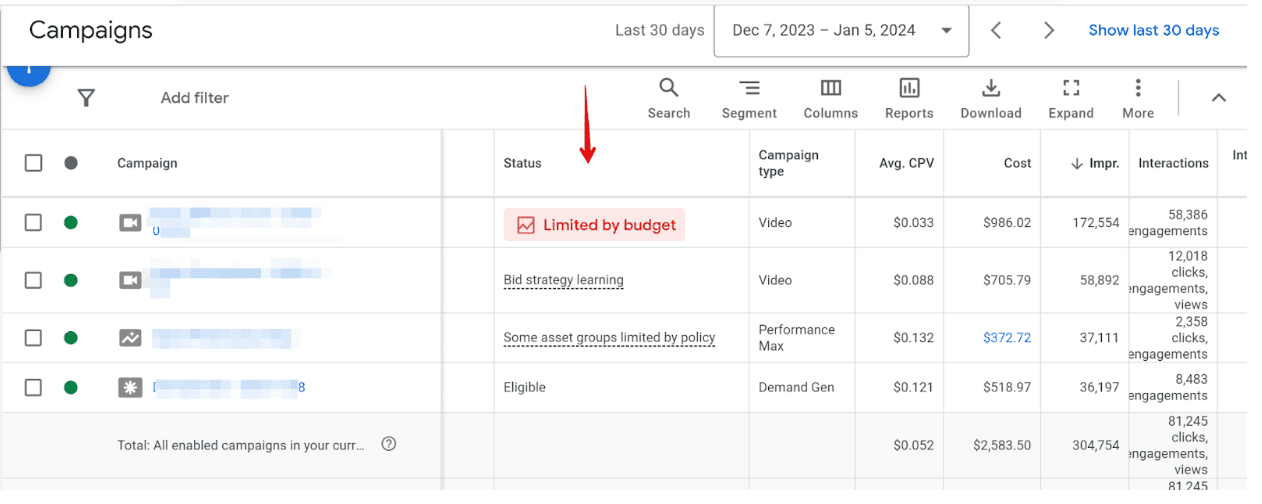Click the Limited by budget status badge
Screen dimensions: 1262x504
595,225
